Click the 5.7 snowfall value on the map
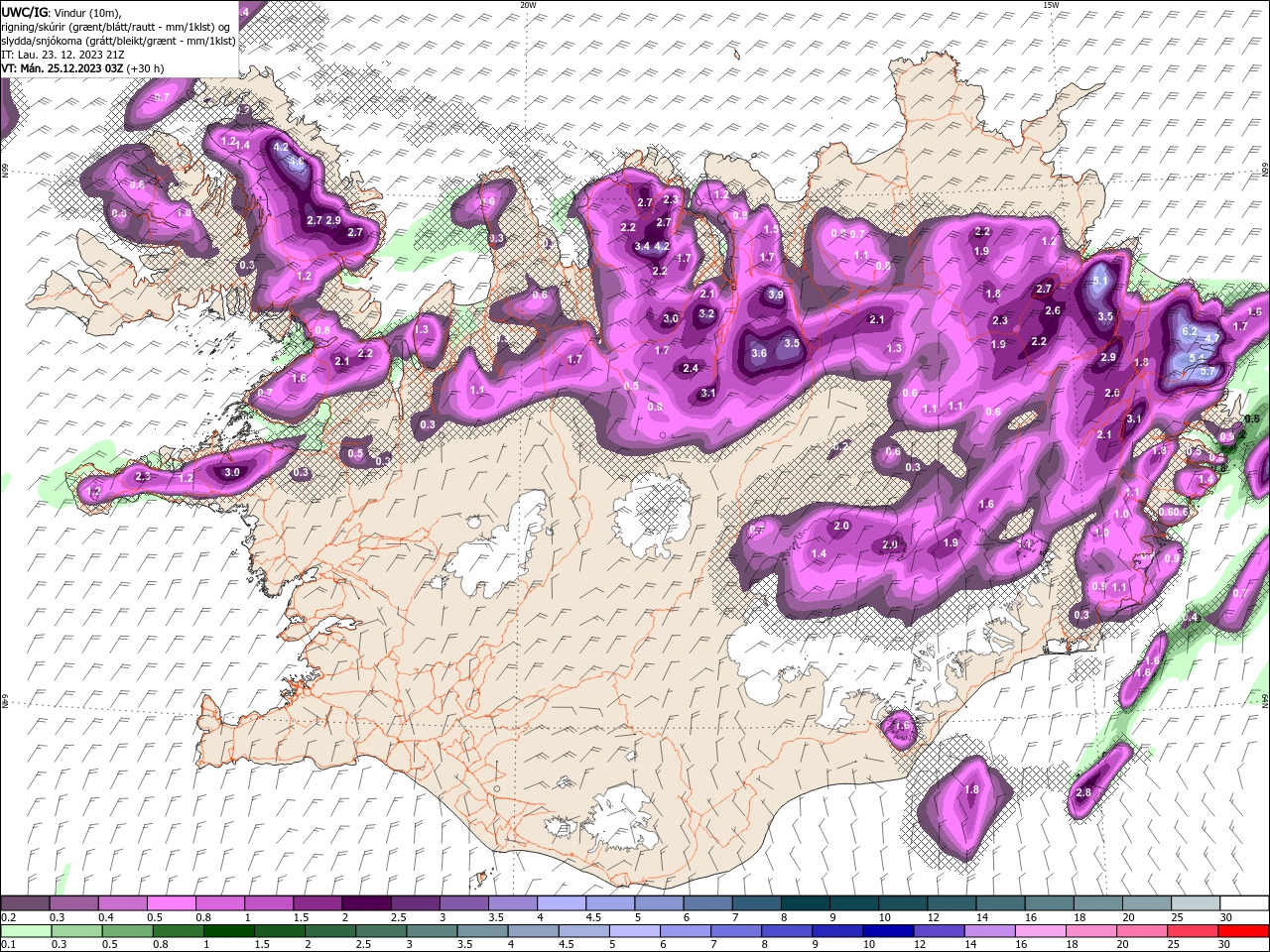 pyautogui.click(x=1207, y=371)
